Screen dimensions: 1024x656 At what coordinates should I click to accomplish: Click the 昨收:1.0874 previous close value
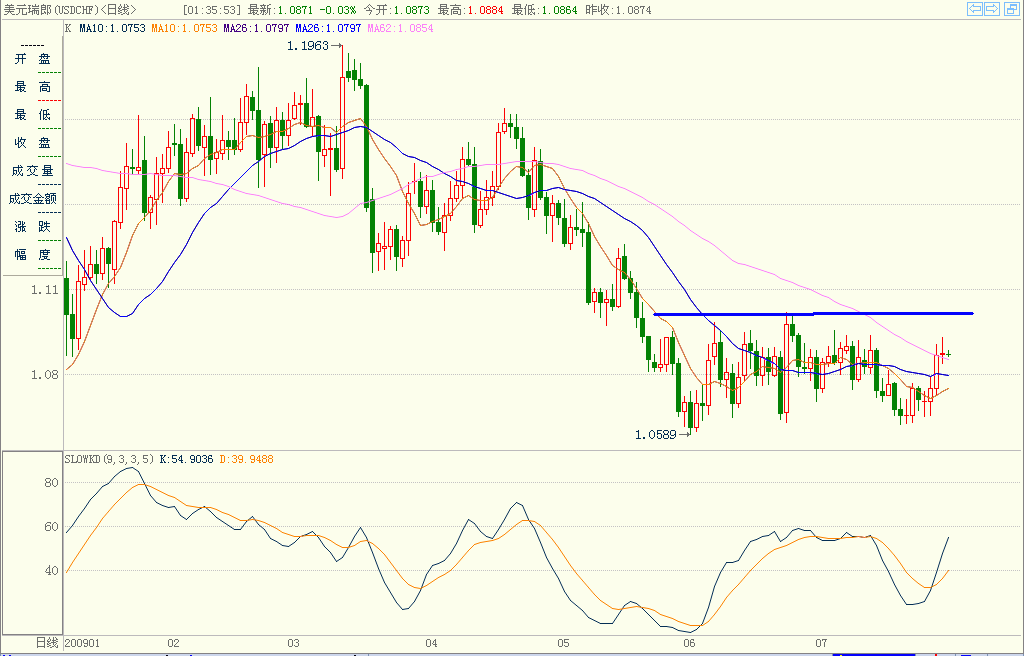point(618,10)
